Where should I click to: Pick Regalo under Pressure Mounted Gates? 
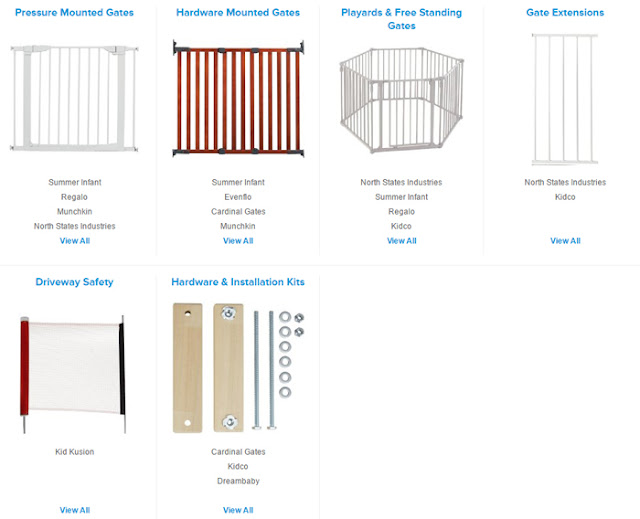point(74,197)
